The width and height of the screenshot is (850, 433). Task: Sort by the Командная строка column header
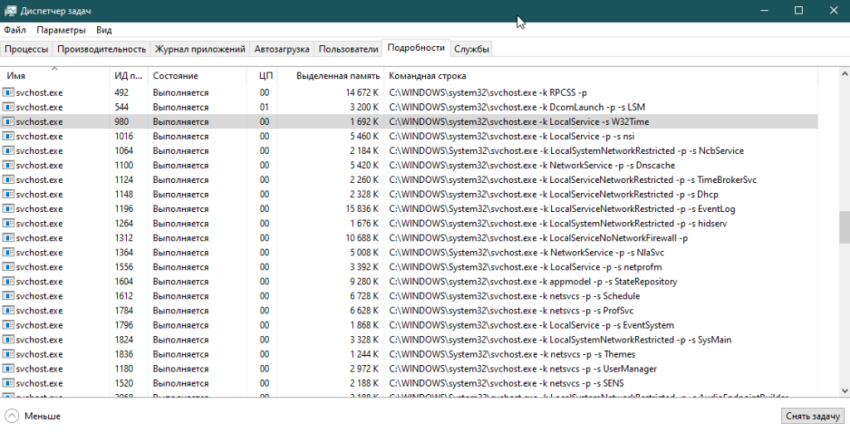(x=601, y=76)
